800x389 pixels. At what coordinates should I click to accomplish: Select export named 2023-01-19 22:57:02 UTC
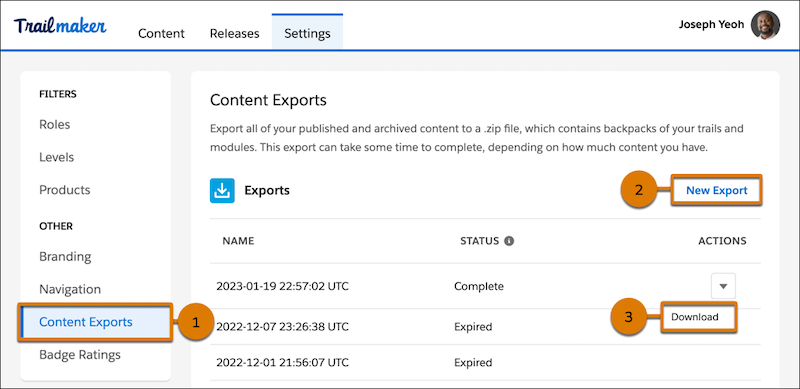(282, 286)
